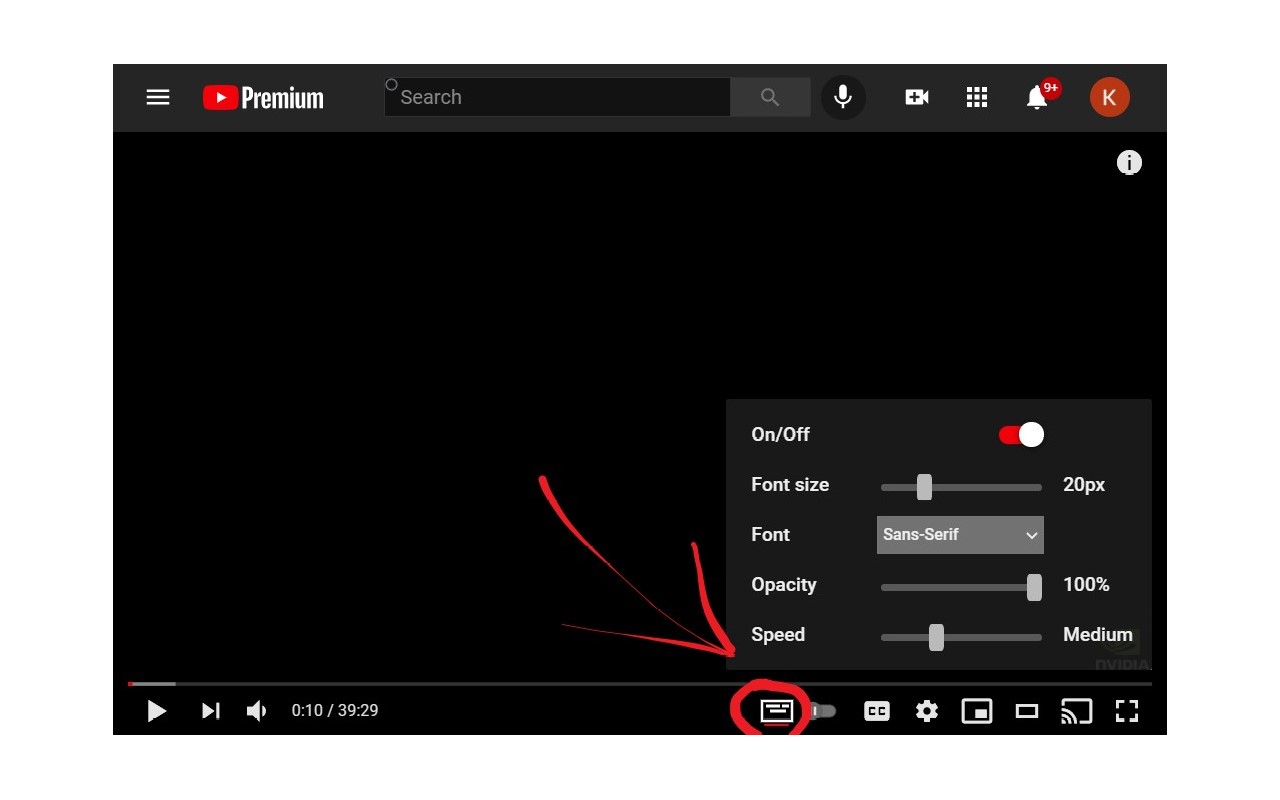
Task: Click the Medium speed value
Action: [1098, 635]
